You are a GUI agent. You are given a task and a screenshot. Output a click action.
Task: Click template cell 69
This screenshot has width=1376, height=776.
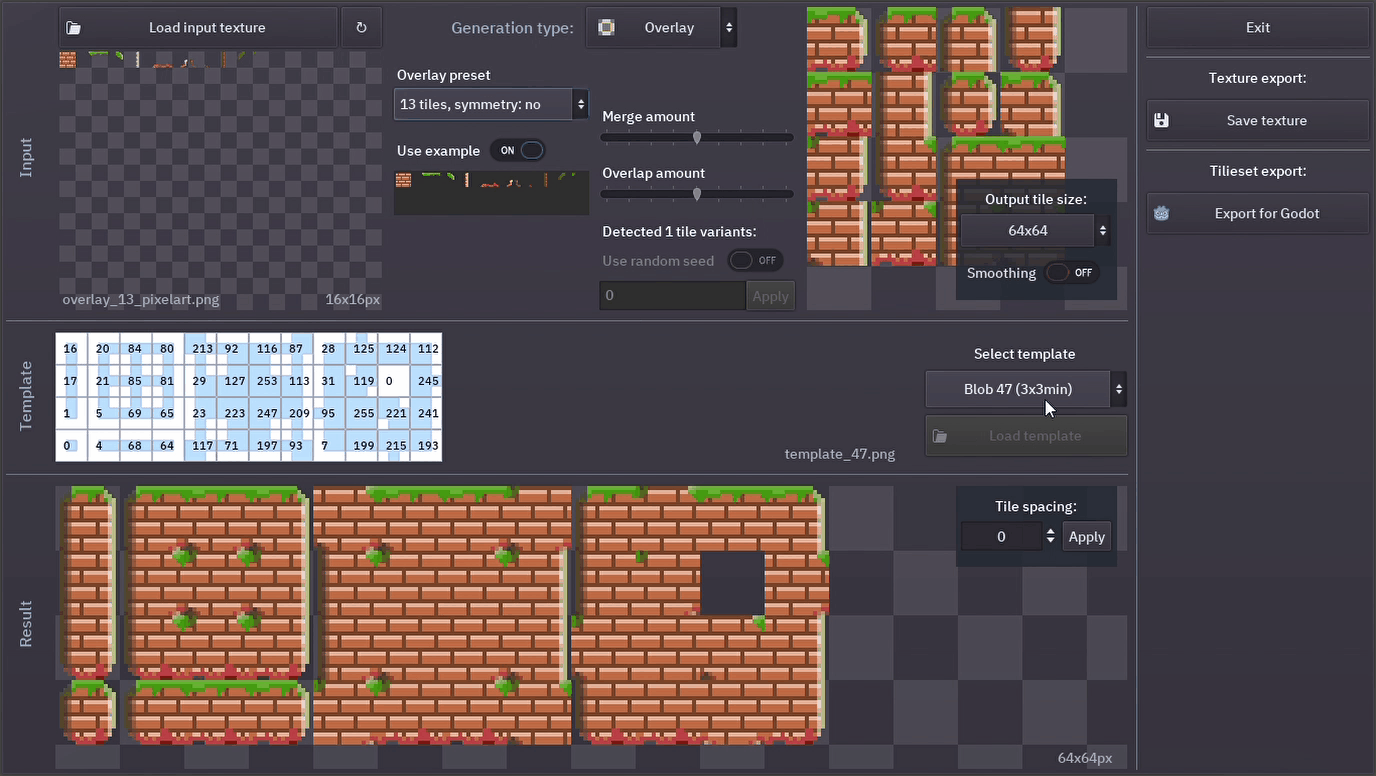(x=134, y=413)
